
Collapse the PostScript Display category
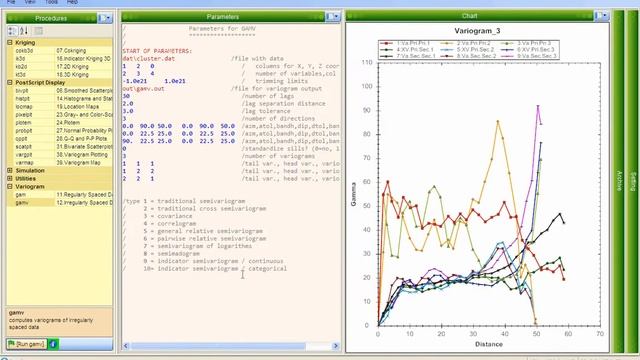pos(10,82)
